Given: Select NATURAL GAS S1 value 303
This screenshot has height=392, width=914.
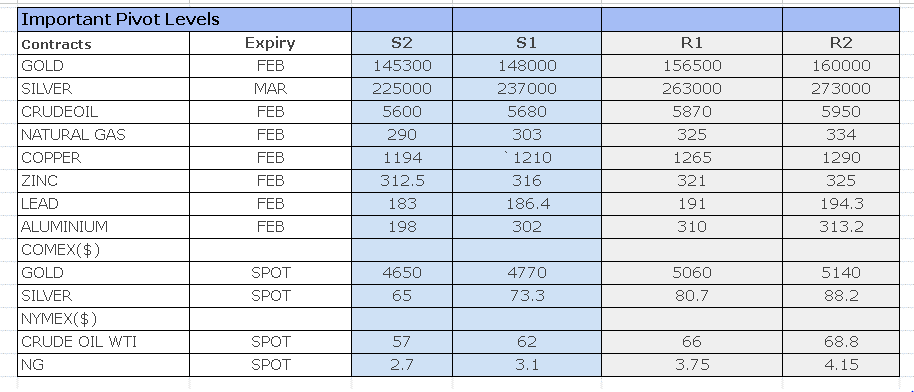Looking at the screenshot, I should 527,135.
